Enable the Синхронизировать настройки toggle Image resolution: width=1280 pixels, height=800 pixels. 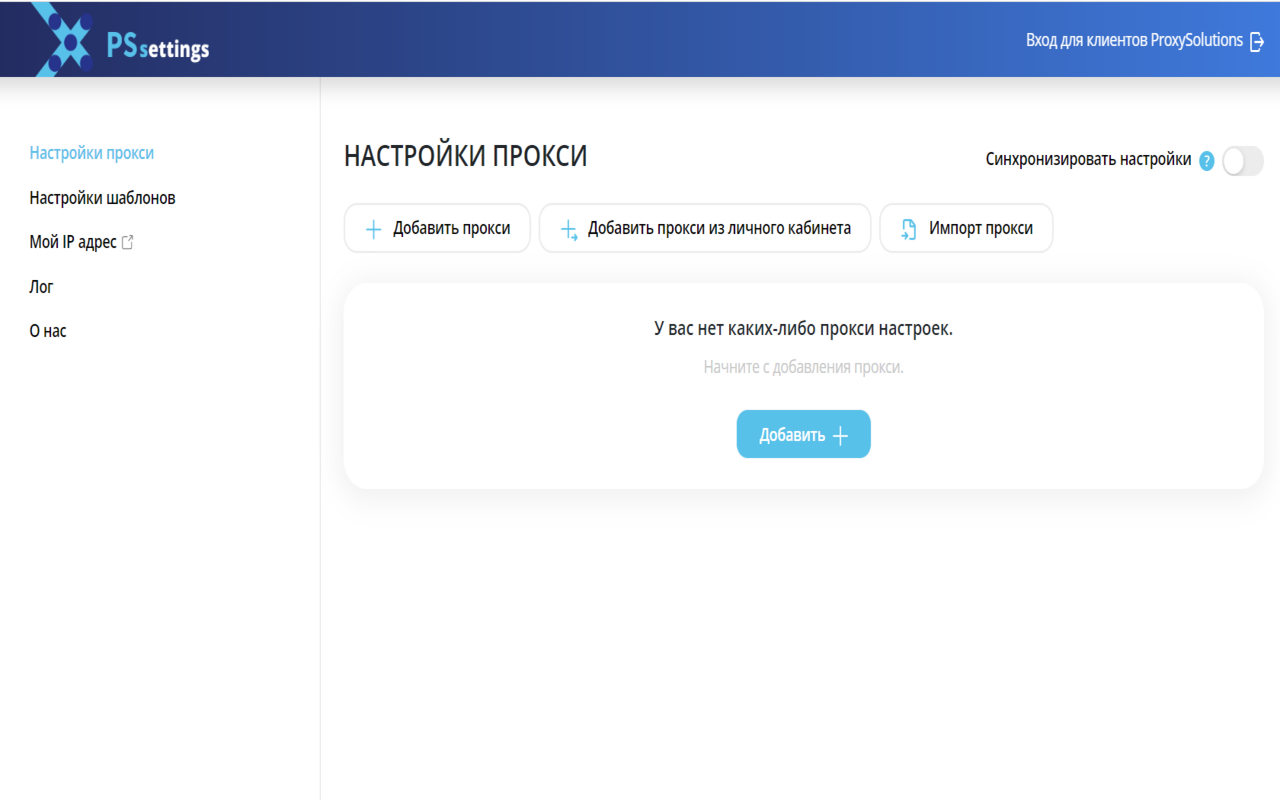tap(1243, 161)
